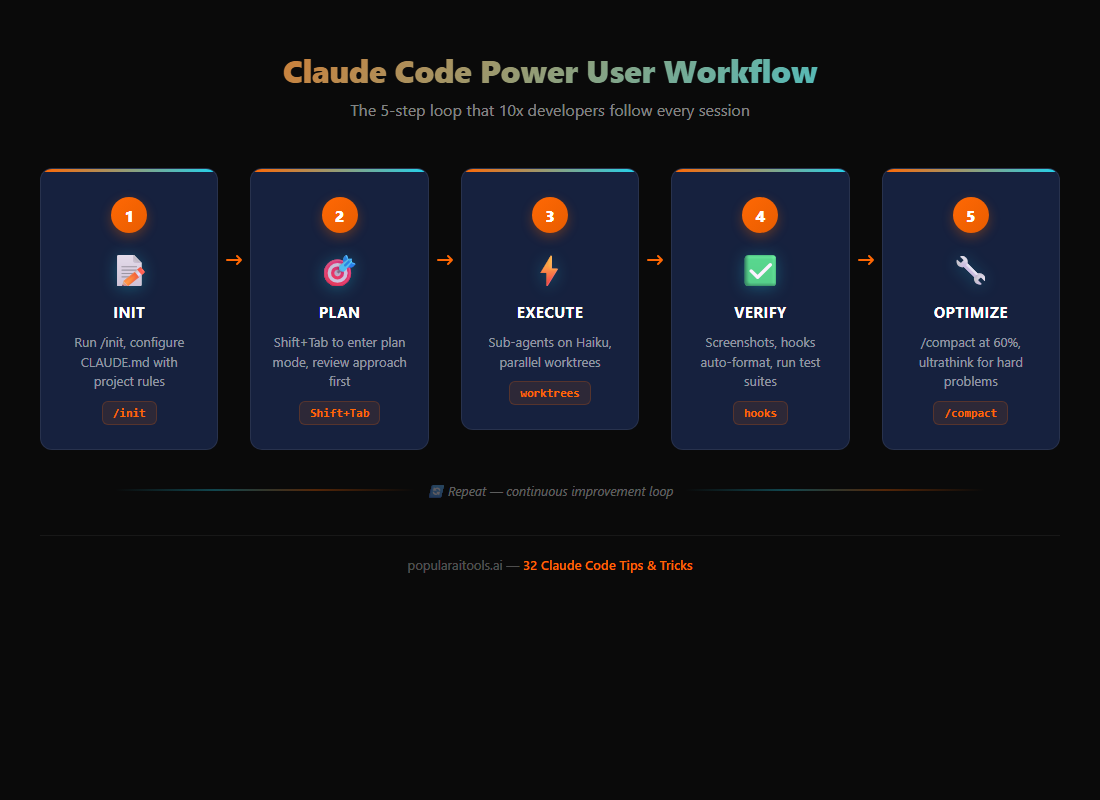Click the orange arrow between INIT and PLAN
Viewport: 1100px width, 800px height.
(x=233, y=259)
